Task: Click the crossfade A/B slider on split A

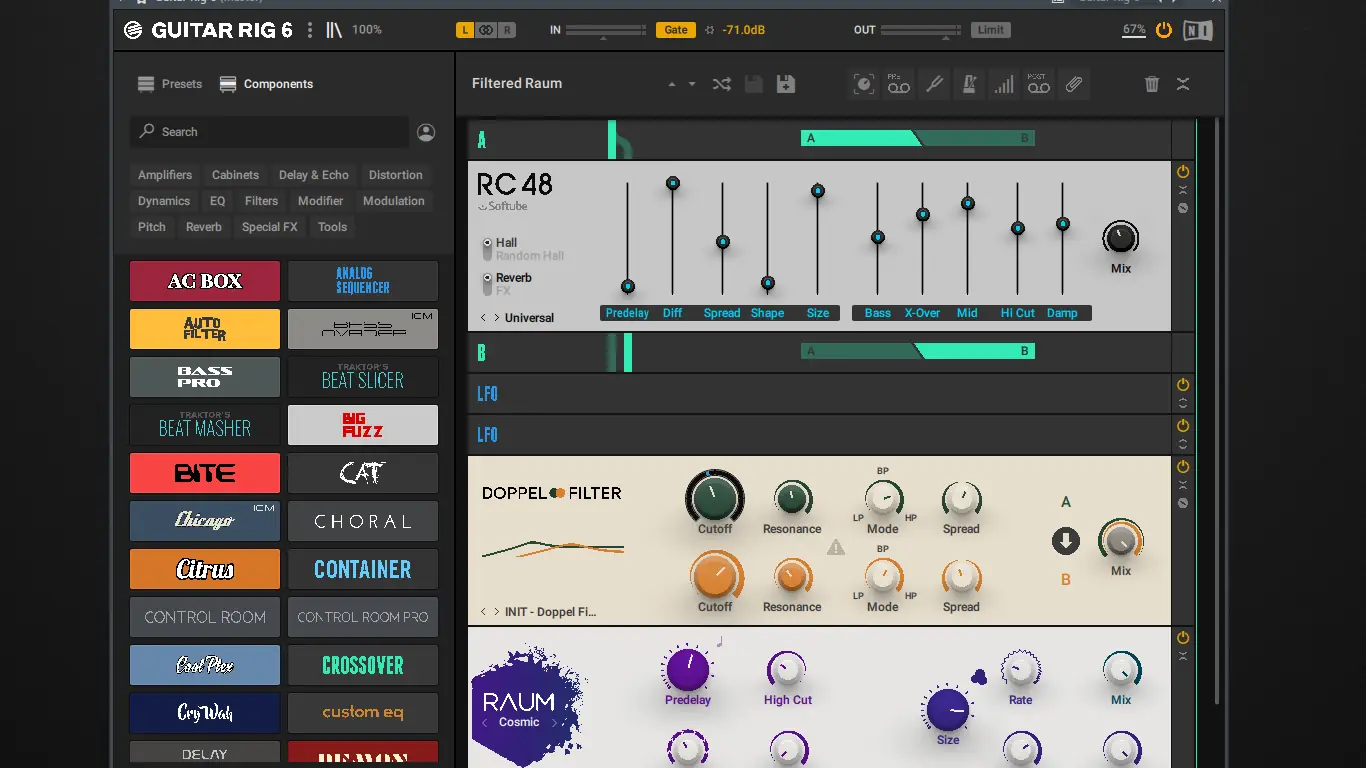Action: tap(918, 139)
